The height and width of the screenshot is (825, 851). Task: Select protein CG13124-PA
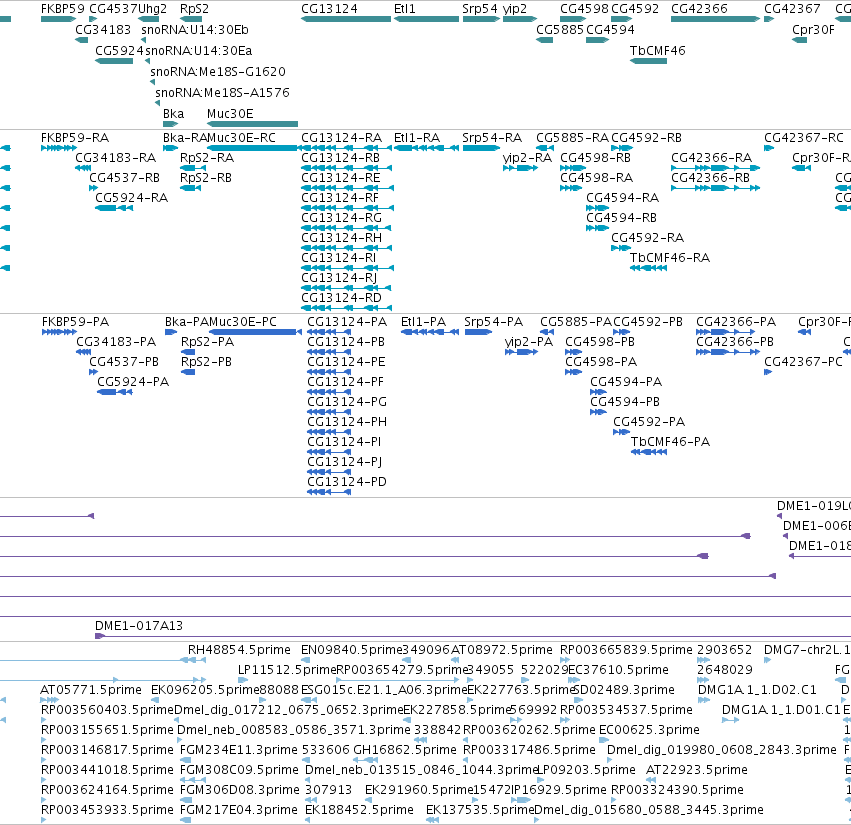click(347, 322)
